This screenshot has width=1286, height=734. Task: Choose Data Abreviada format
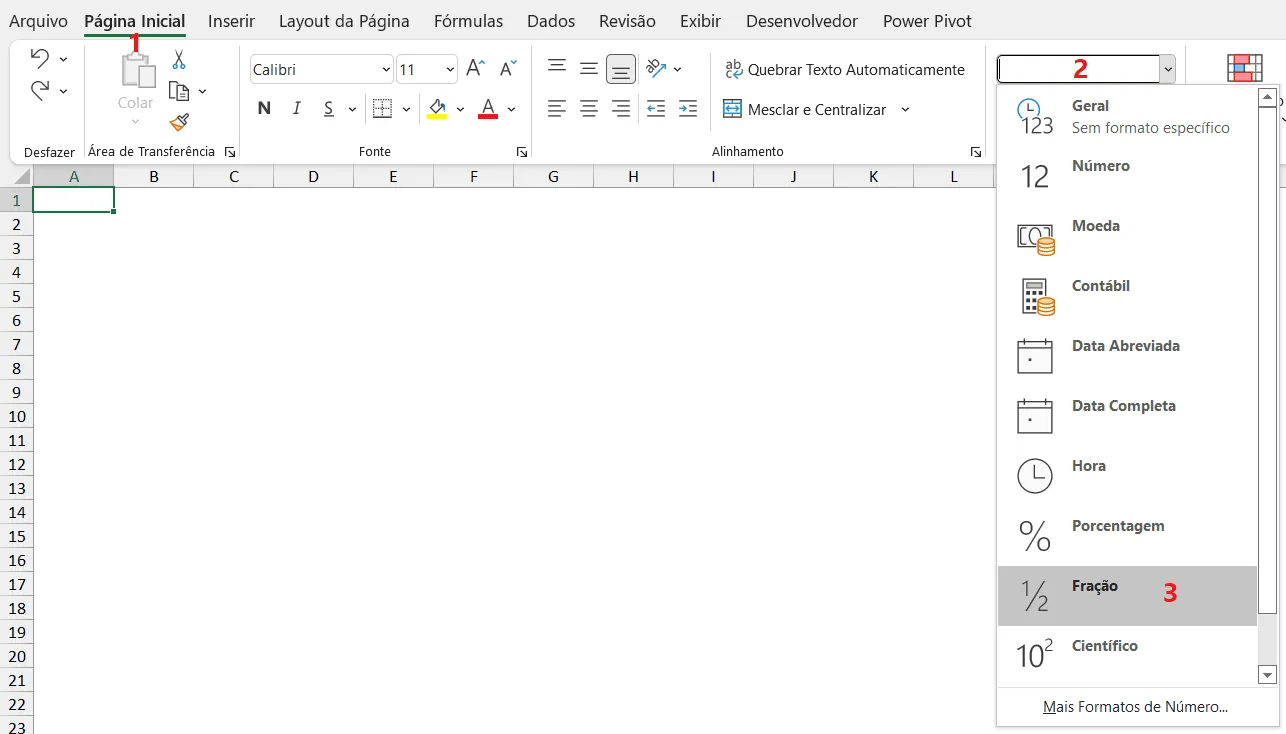(x=1127, y=356)
